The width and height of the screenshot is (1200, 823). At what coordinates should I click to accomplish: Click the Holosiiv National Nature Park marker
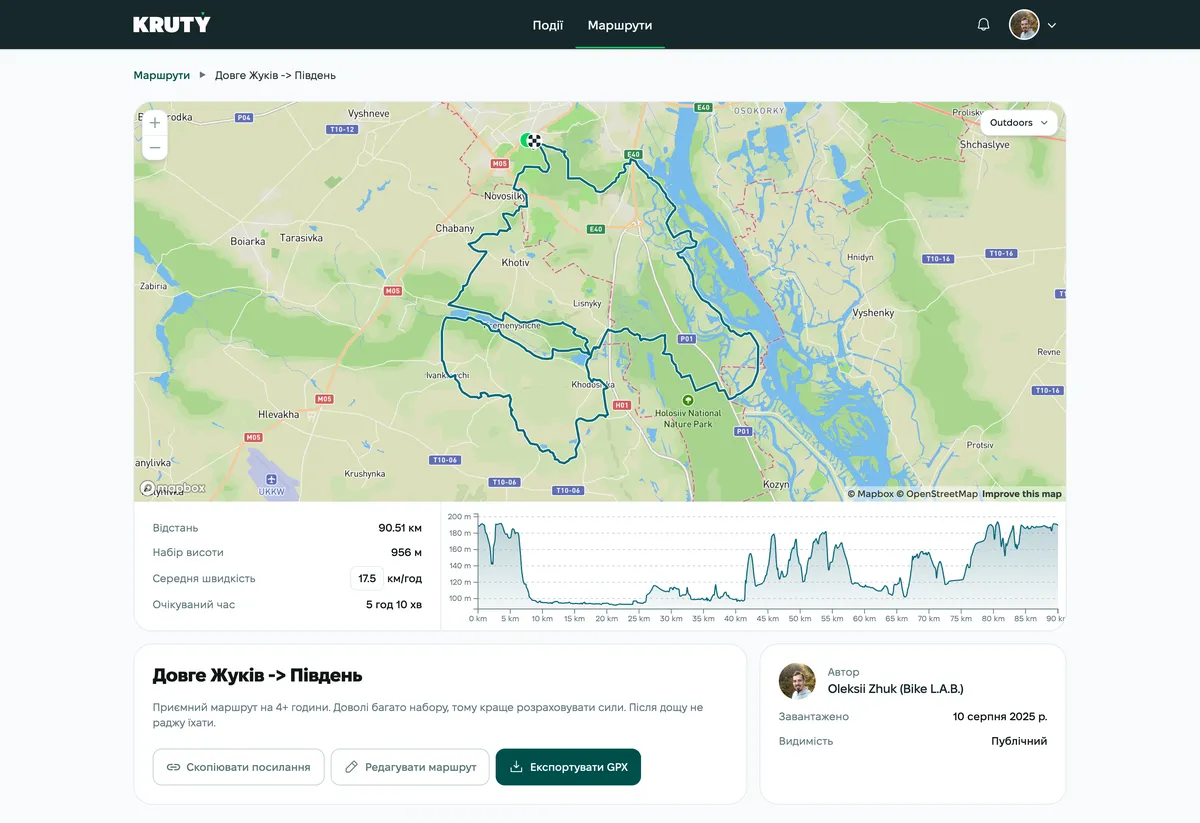click(x=686, y=399)
